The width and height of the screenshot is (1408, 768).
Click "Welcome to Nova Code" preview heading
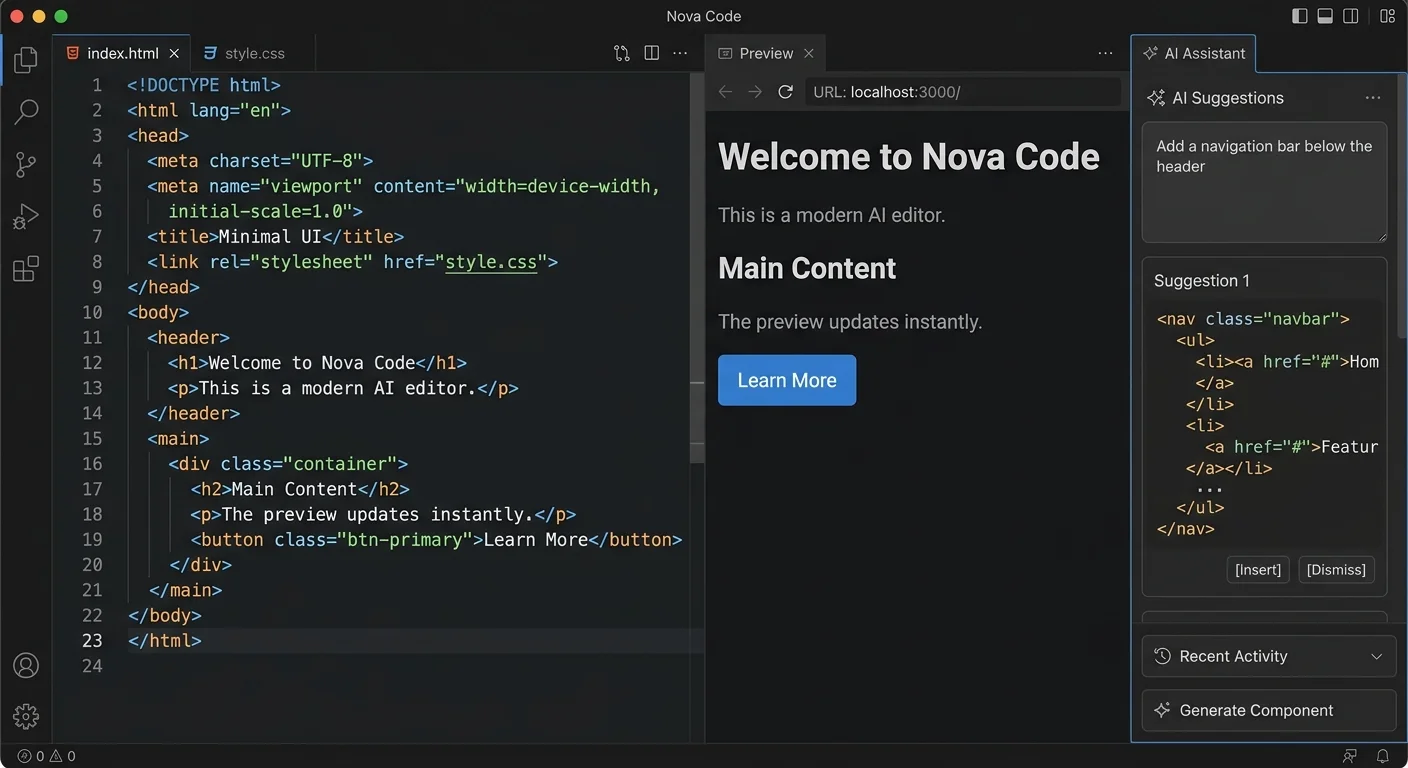pos(908,157)
